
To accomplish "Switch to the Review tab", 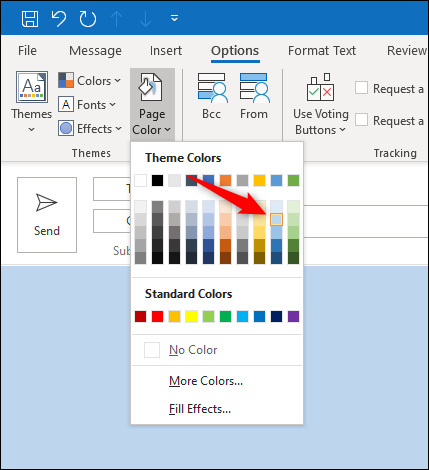I will [x=407, y=51].
